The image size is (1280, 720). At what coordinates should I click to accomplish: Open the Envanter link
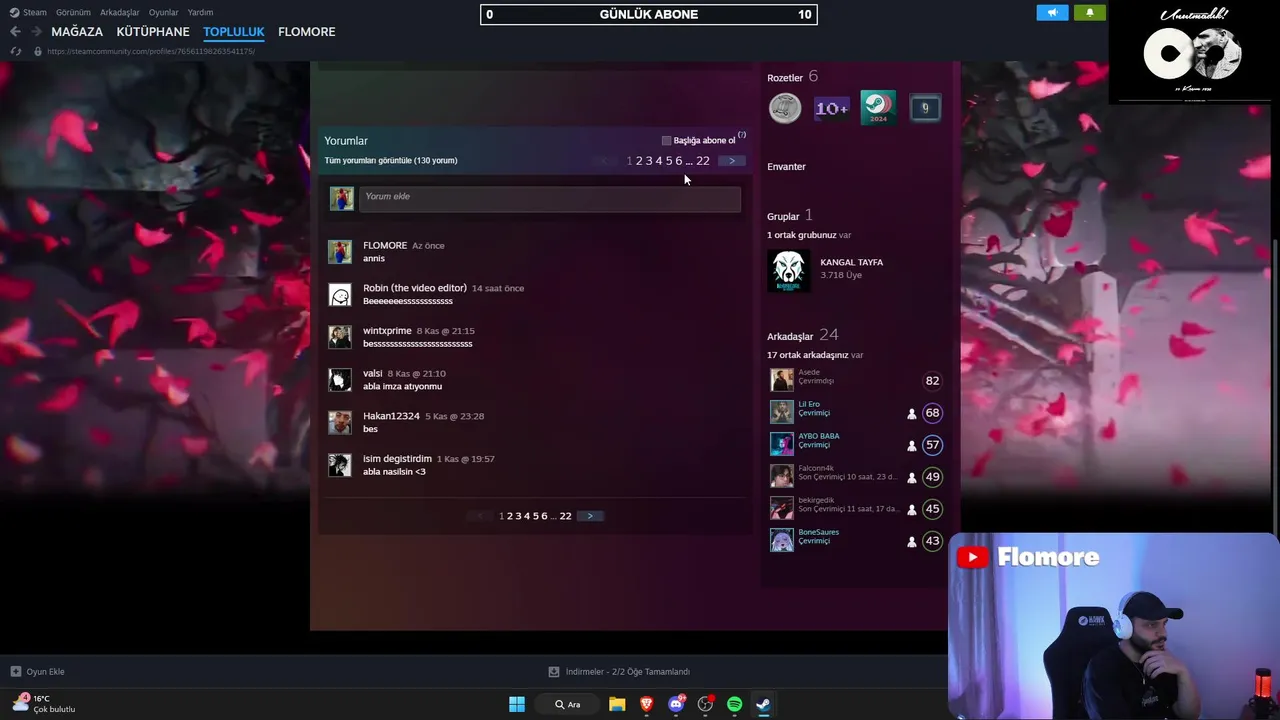[x=786, y=167]
